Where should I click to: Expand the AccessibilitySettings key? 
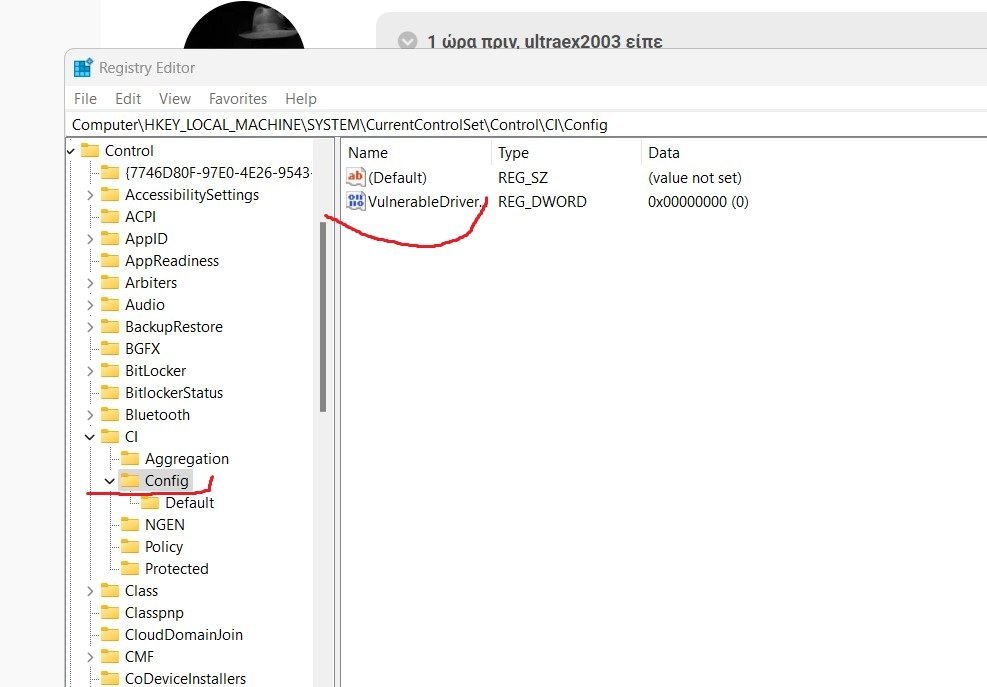[90, 195]
